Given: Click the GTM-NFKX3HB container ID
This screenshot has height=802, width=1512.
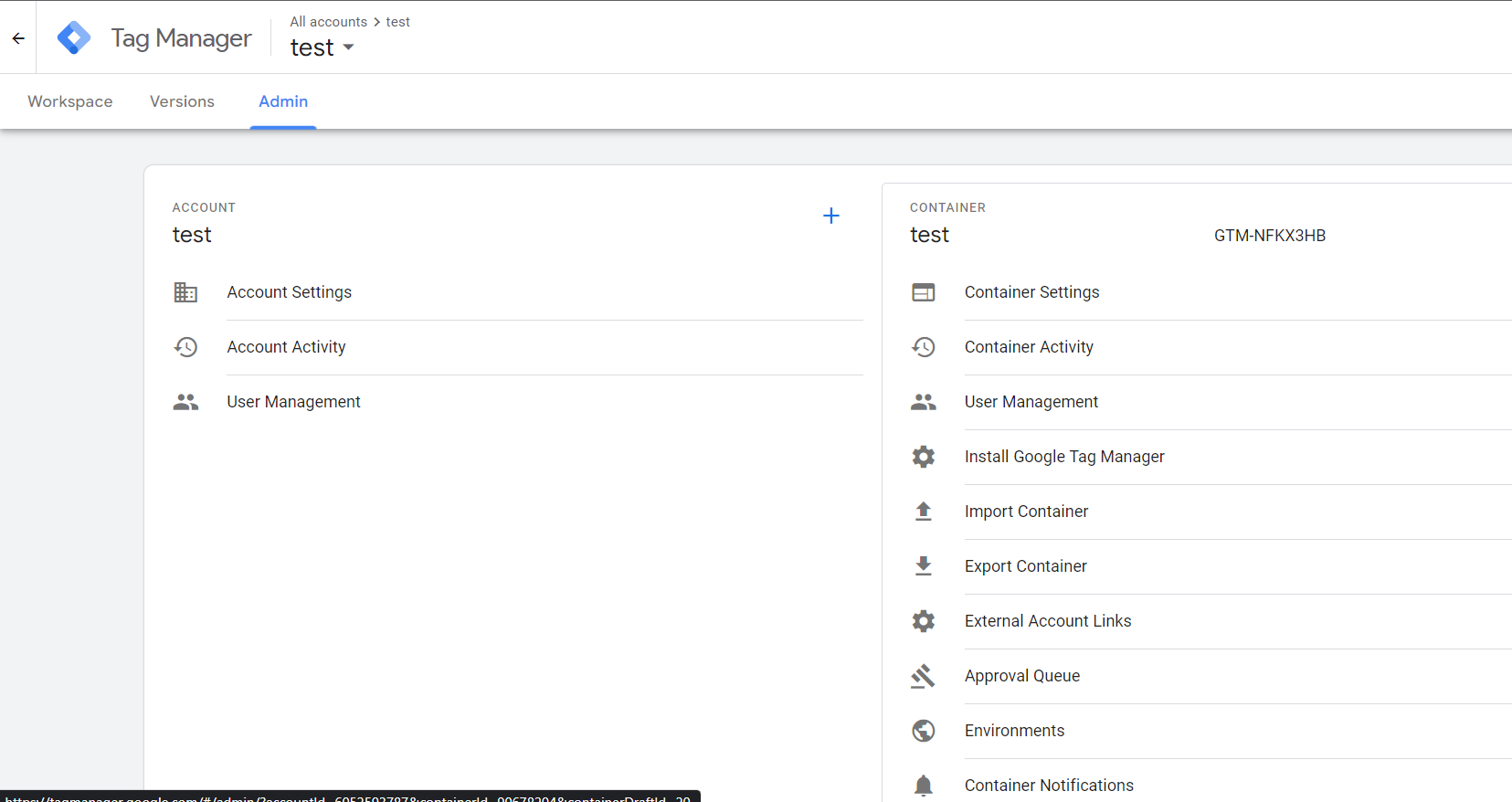Looking at the screenshot, I should pos(1270,236).
